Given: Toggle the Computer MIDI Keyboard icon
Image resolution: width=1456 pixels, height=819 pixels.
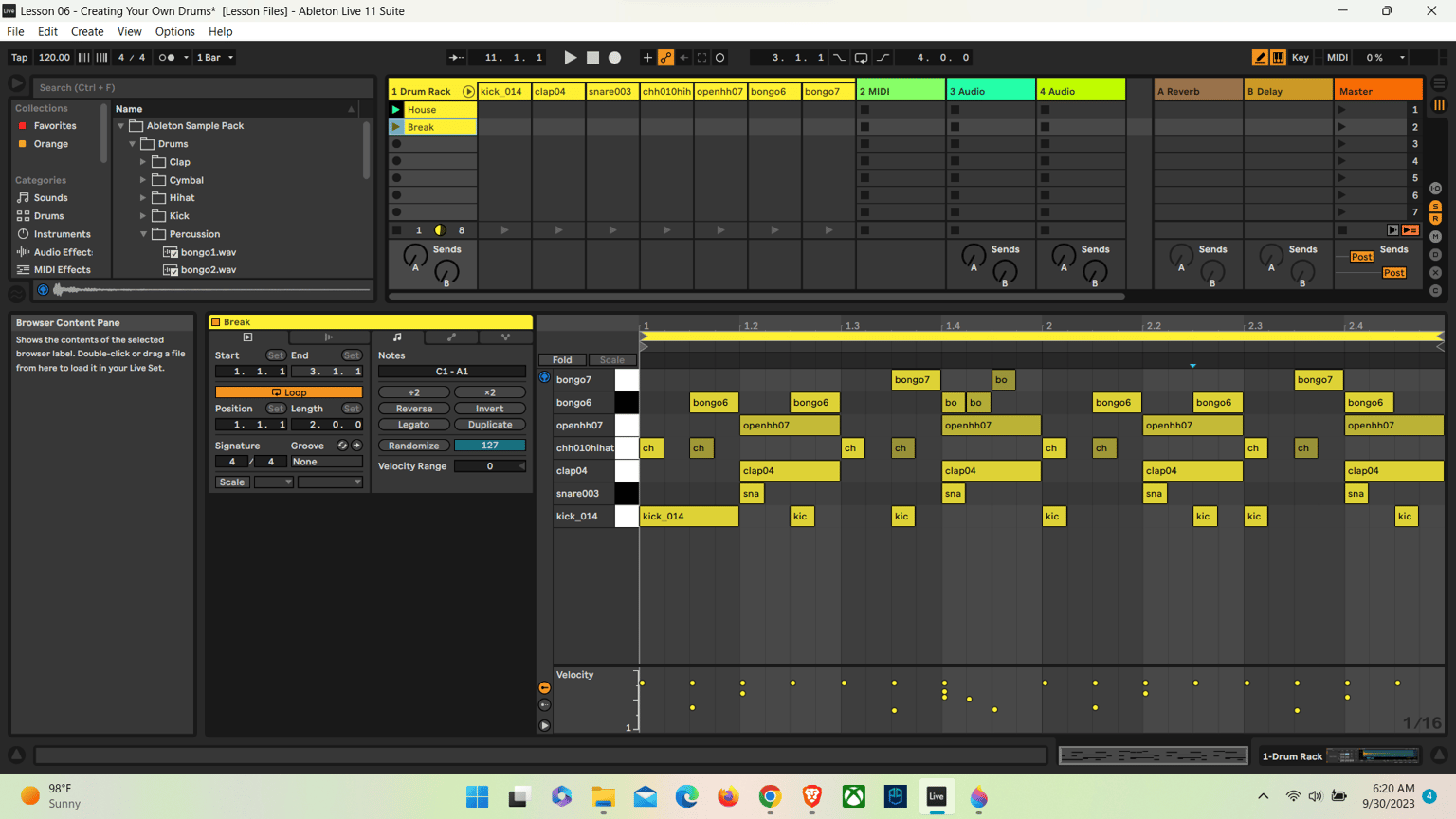Looking at the screenshot, I should 1278,58.
